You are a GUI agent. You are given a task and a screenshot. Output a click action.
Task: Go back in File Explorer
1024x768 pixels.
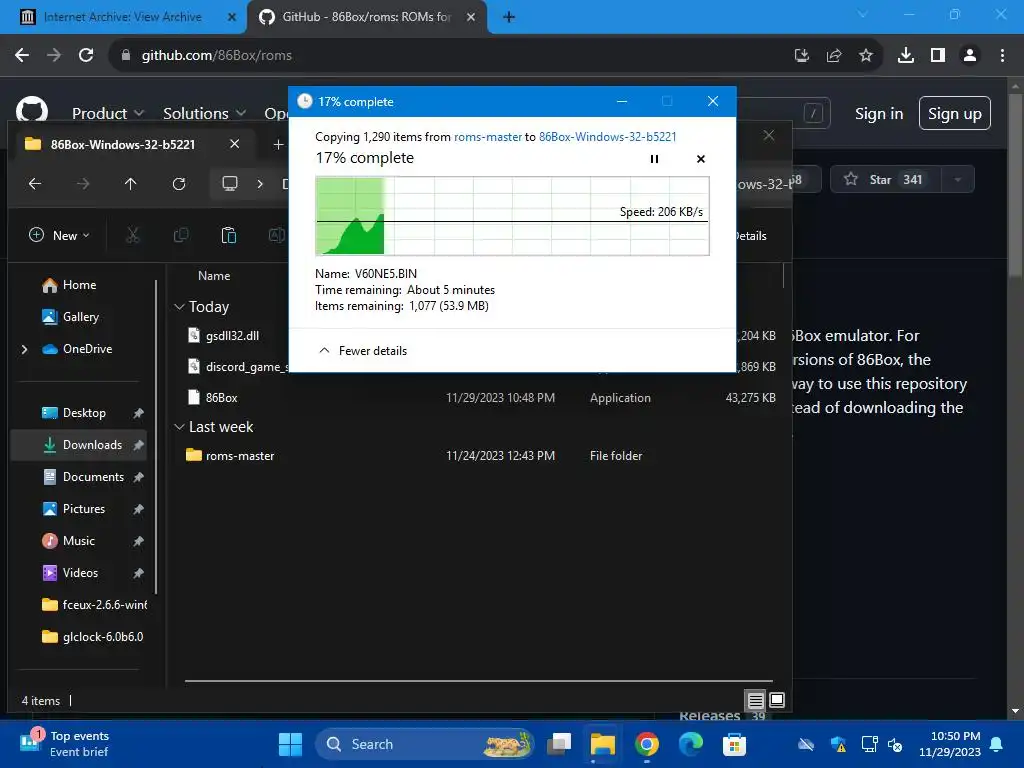pos(35,184)
